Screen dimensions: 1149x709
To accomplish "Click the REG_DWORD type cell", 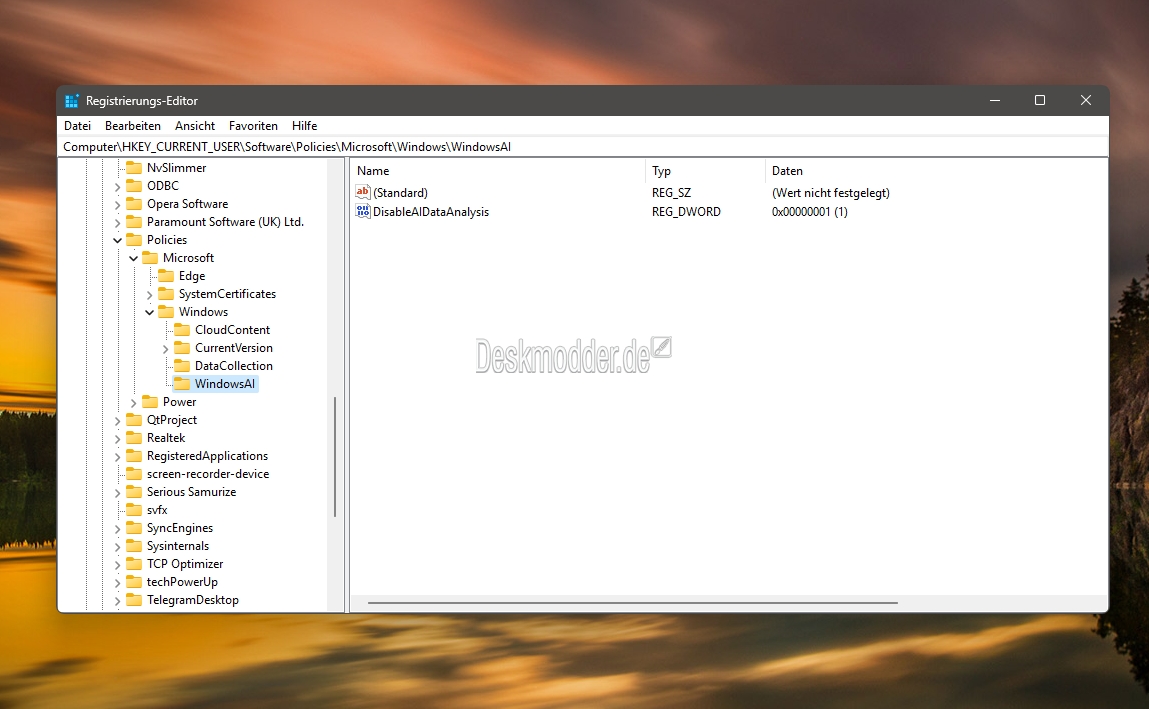I will [687, 212].
